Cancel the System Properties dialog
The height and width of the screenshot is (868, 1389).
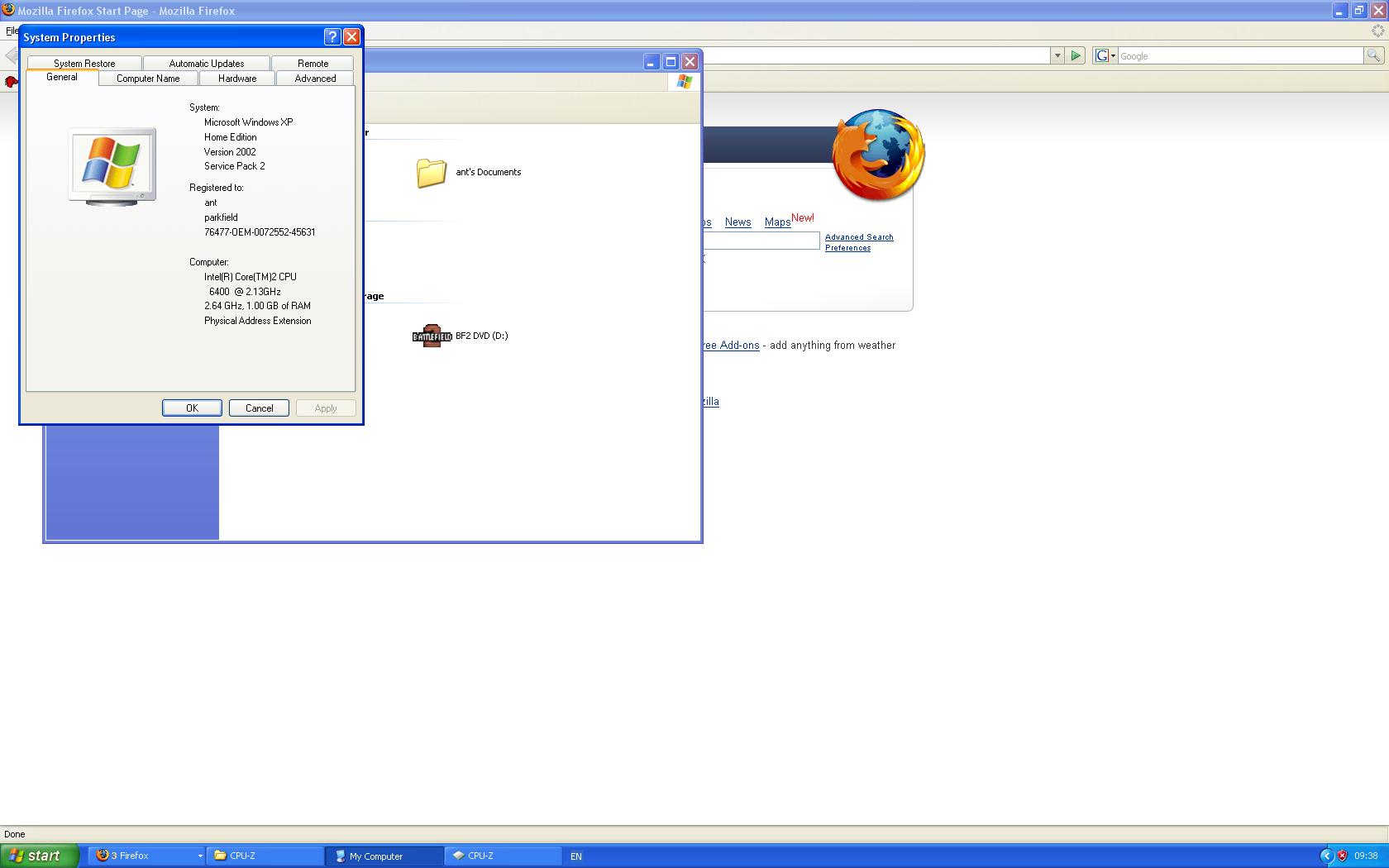259,408
